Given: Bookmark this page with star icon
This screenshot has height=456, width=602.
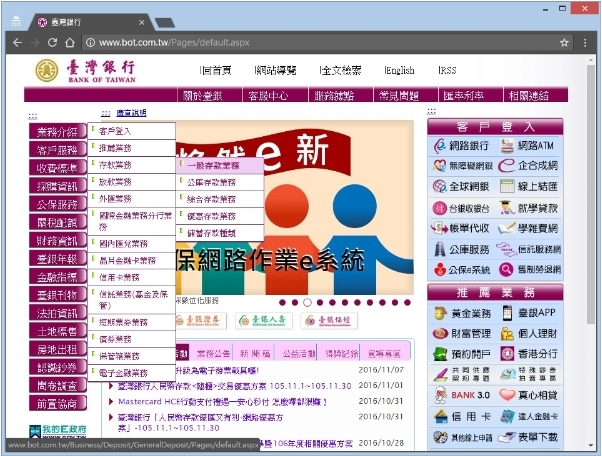Looking at the screenshot, I should 564,42.
